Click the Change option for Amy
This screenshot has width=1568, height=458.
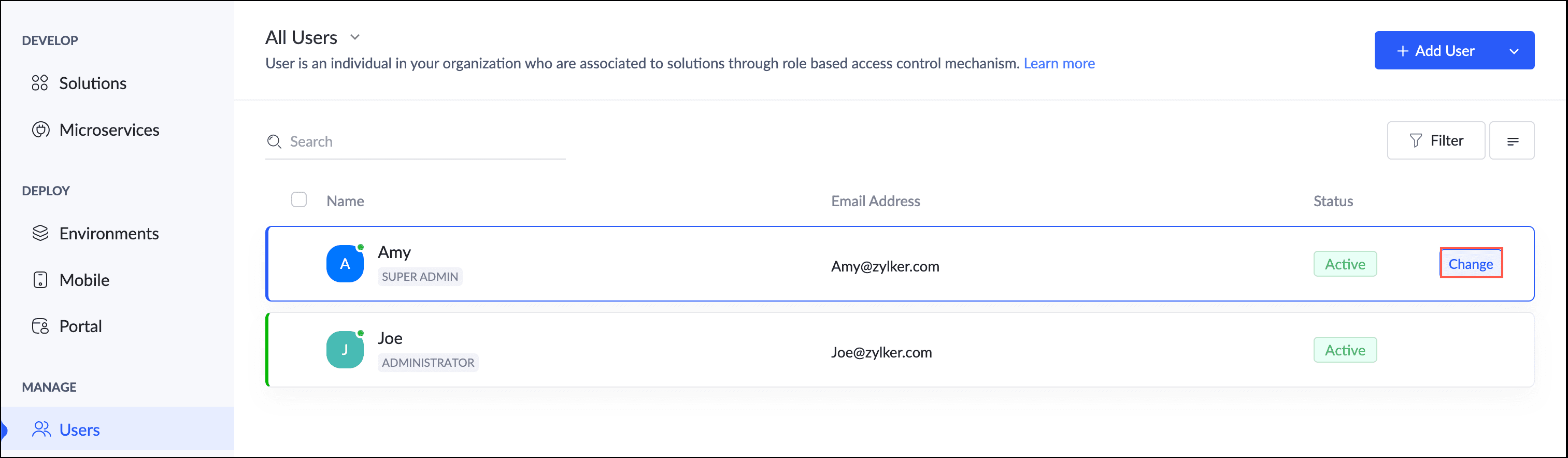pos(1471,263)
